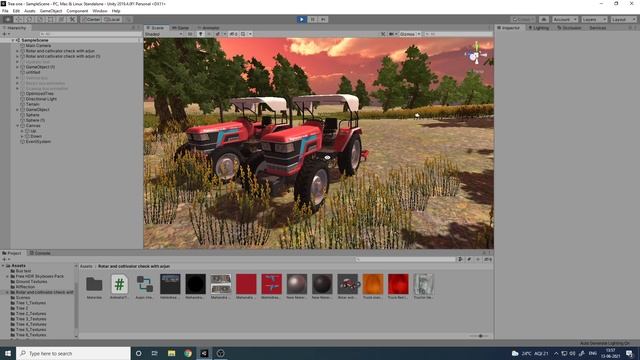Adjust the asset icon size slider
Screen dimensions: 640x360
tap(479, 336)
